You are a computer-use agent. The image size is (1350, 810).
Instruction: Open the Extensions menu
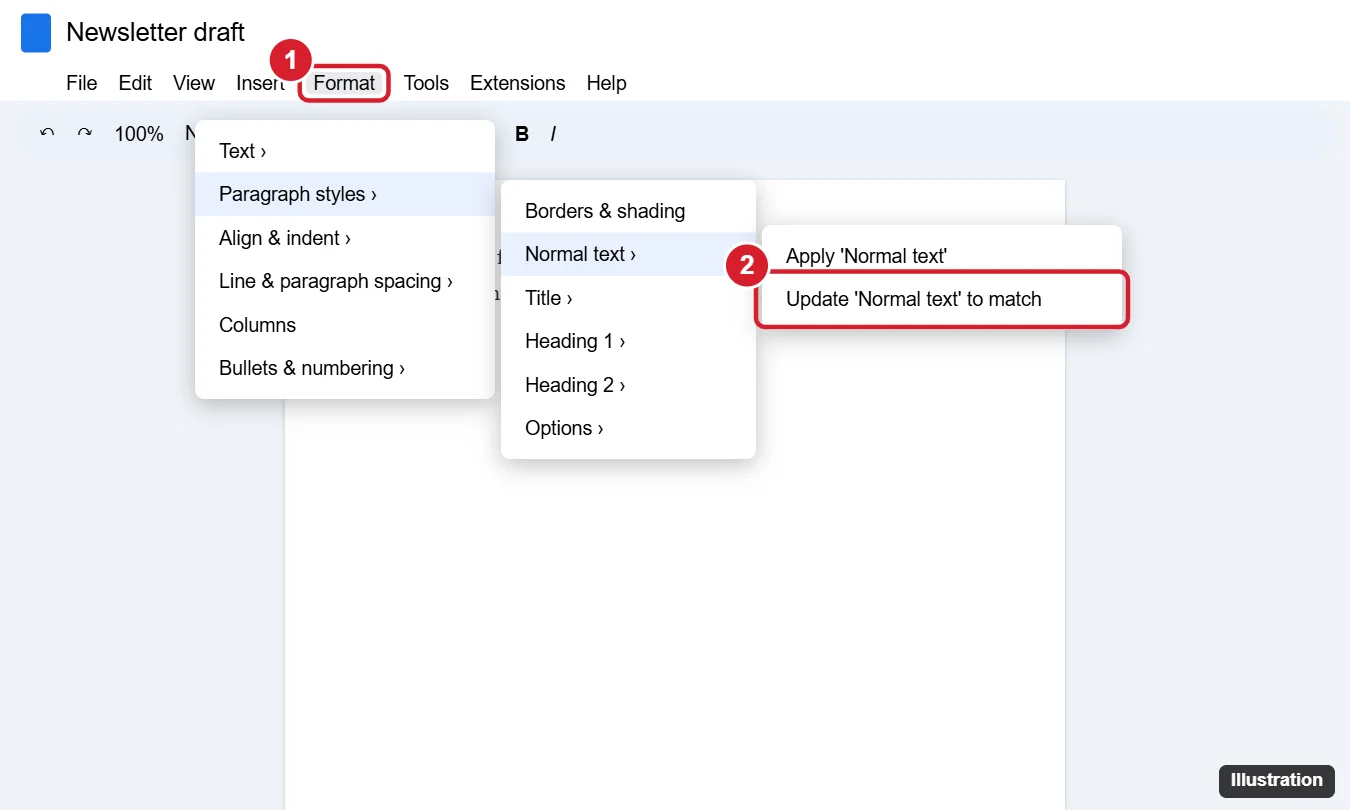click(x=518, y=83)
